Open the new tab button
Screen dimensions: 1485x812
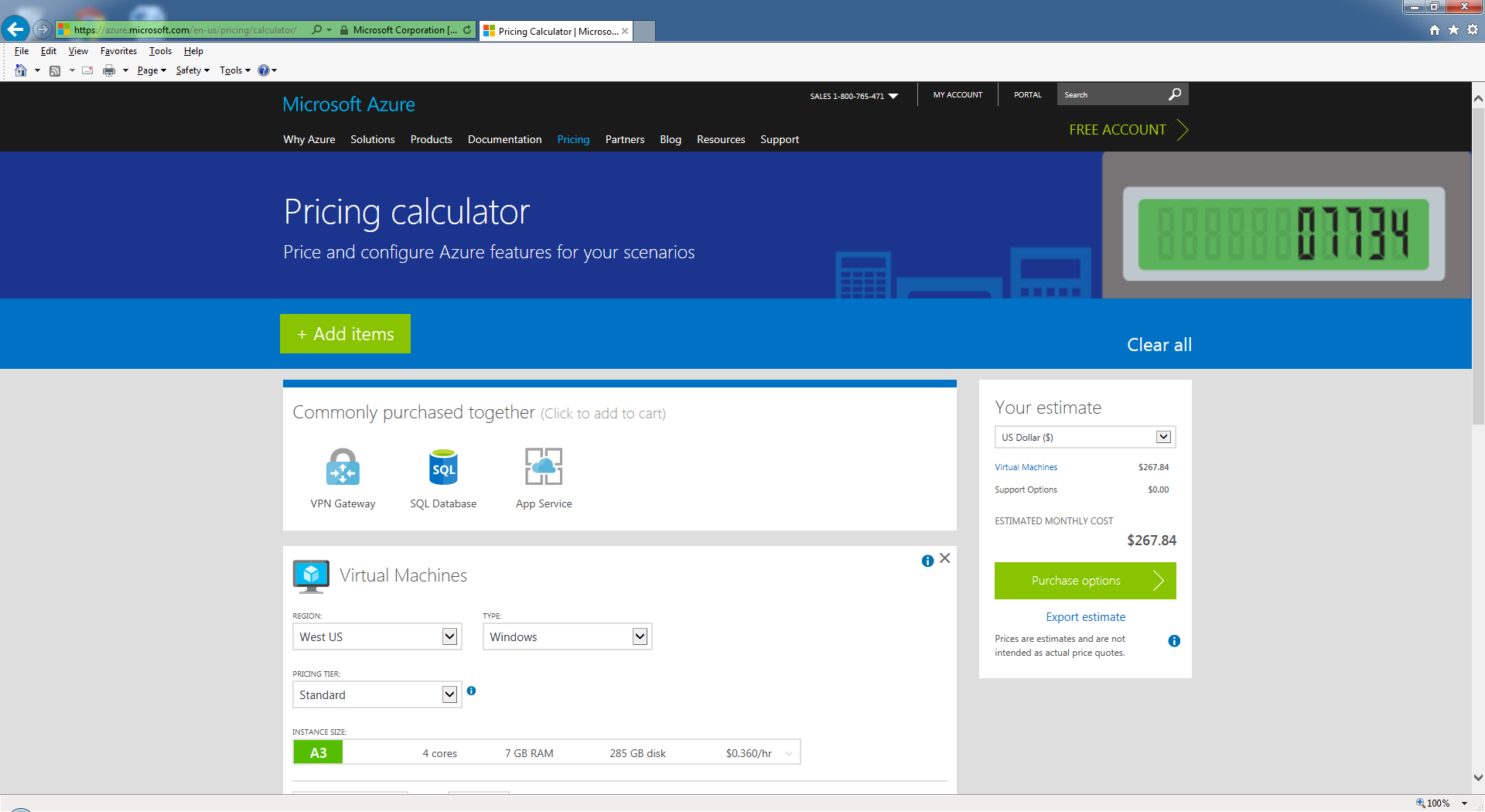pos(645,31)
